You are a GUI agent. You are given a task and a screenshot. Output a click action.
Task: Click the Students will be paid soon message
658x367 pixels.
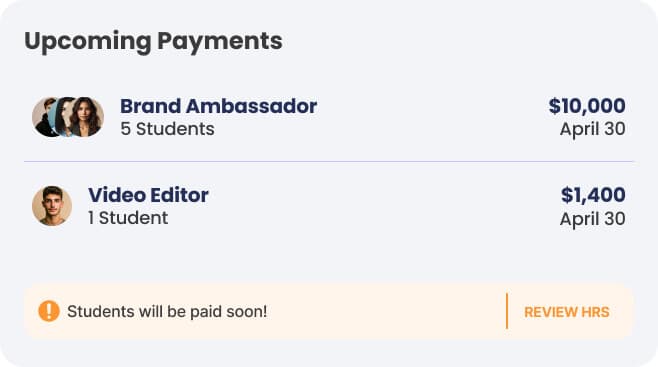(x=167, y=312)
